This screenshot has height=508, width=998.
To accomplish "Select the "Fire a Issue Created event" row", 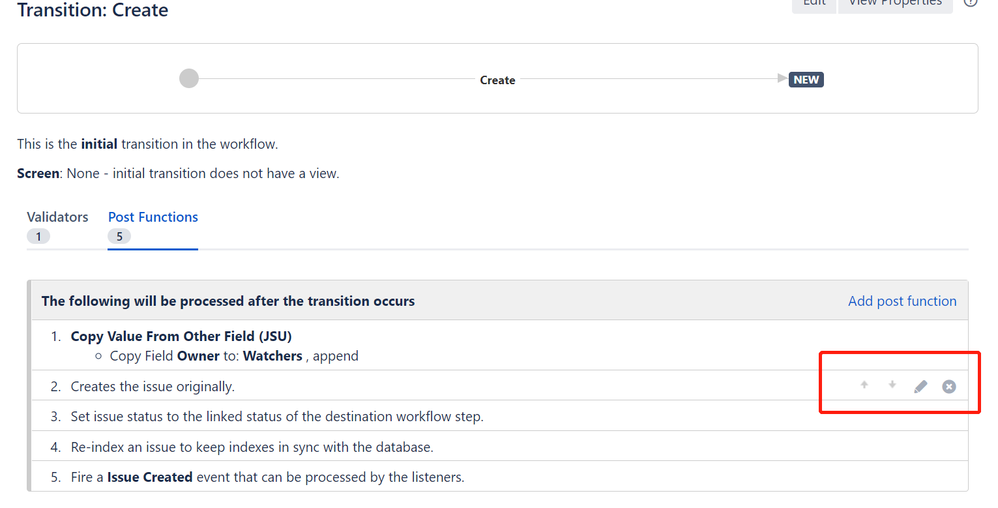I will point(500,477).
